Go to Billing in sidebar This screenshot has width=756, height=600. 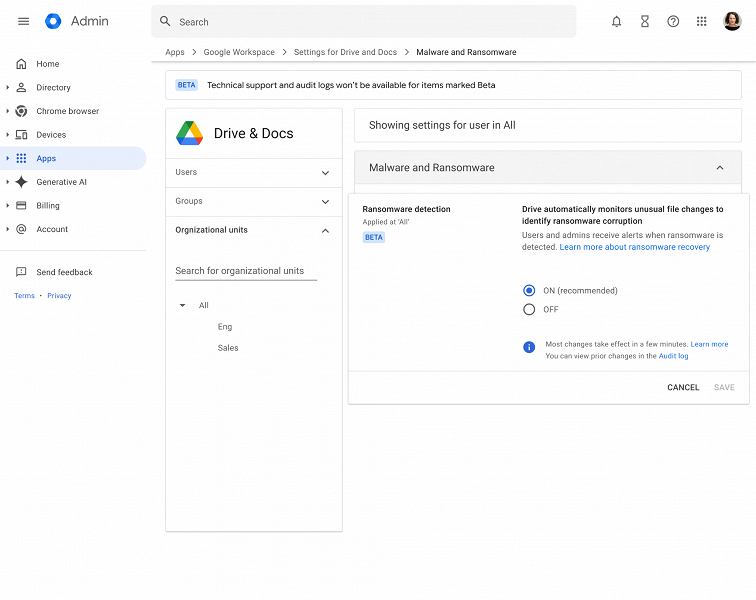click(x=48, y=206)
